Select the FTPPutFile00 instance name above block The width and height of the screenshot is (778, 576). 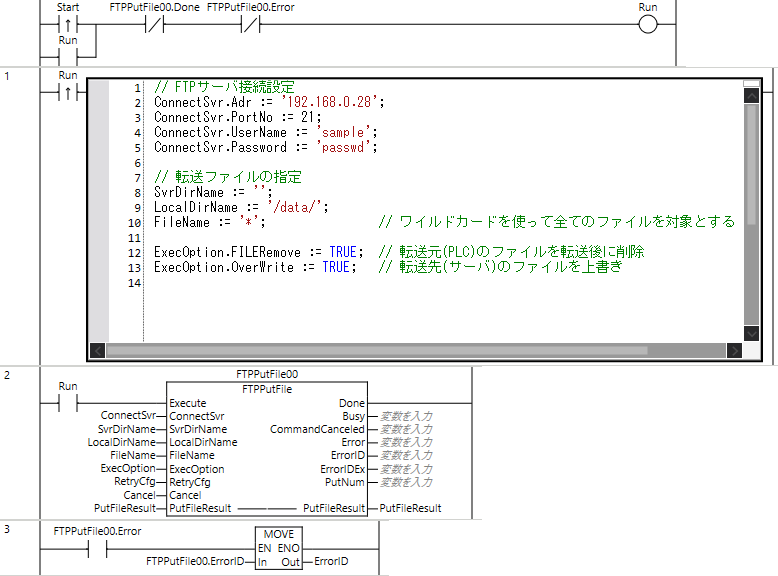tap(267, 373)
